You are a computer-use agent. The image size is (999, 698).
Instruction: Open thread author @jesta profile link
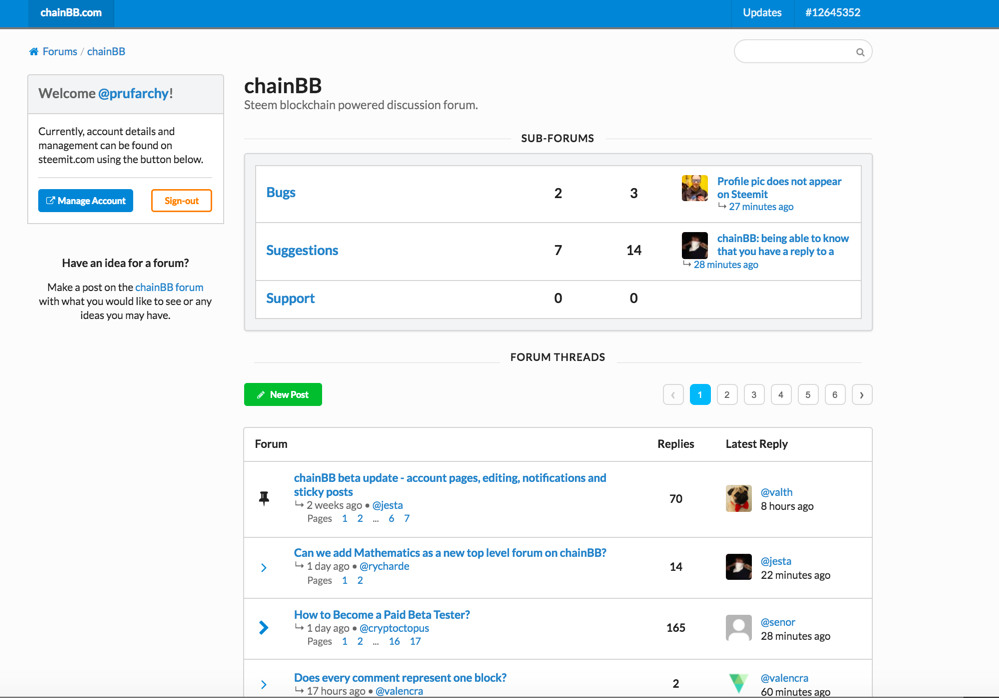coord(387,505)
